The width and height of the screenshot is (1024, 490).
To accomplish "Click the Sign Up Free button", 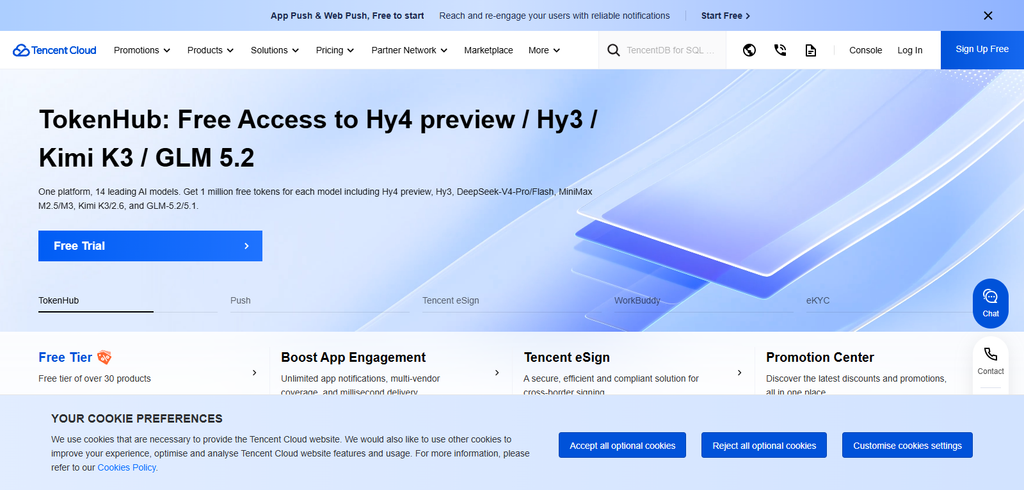I will click(x=982, y=50).
